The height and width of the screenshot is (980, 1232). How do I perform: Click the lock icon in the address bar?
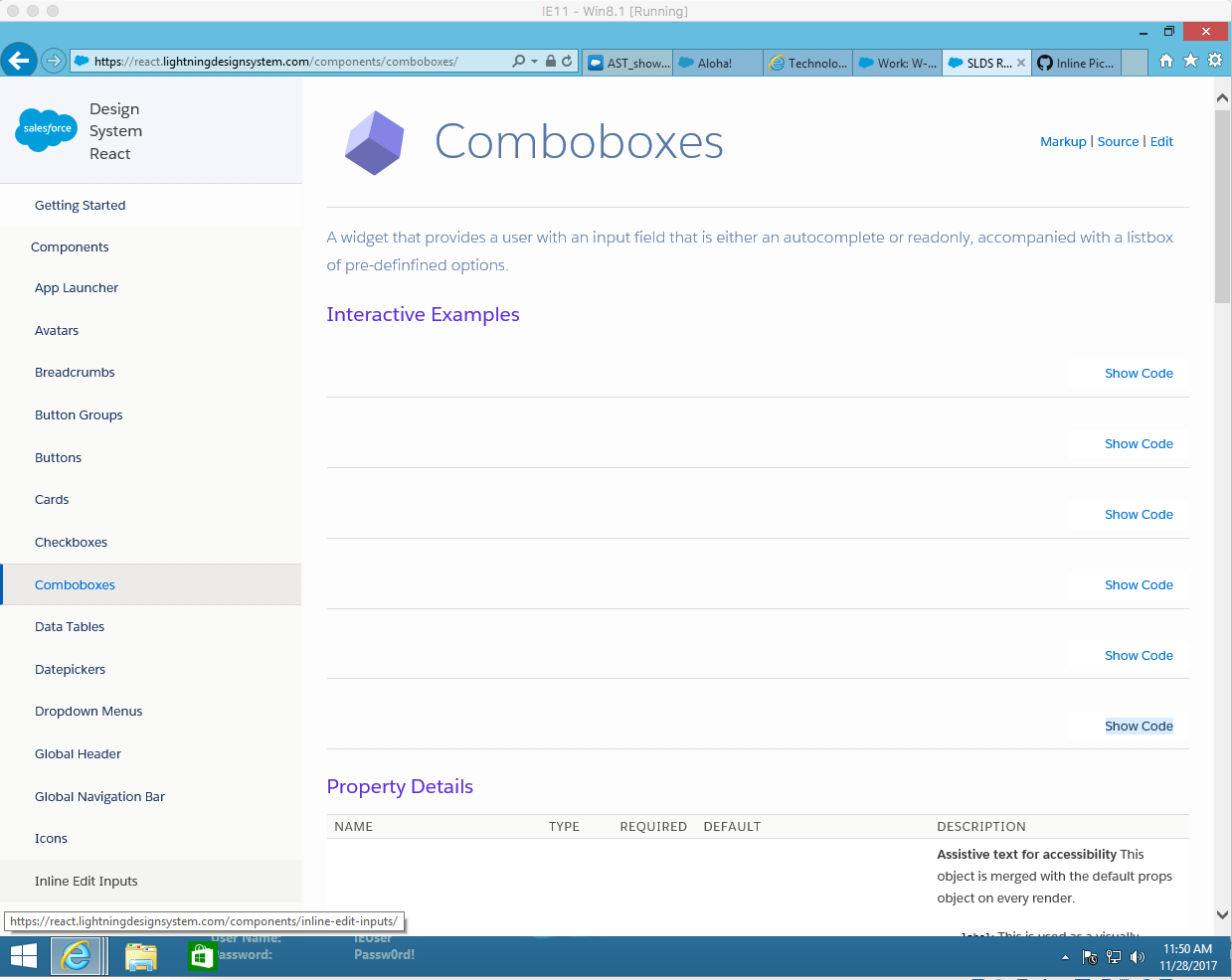(x=551, y=60)
